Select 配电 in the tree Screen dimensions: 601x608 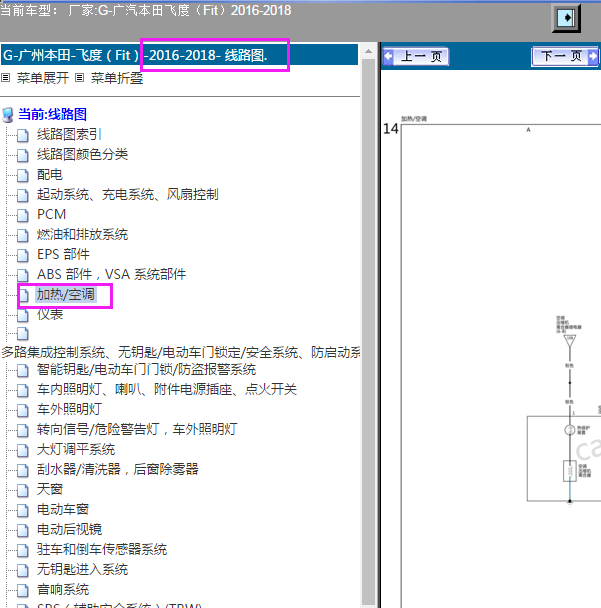click(50, 174)
